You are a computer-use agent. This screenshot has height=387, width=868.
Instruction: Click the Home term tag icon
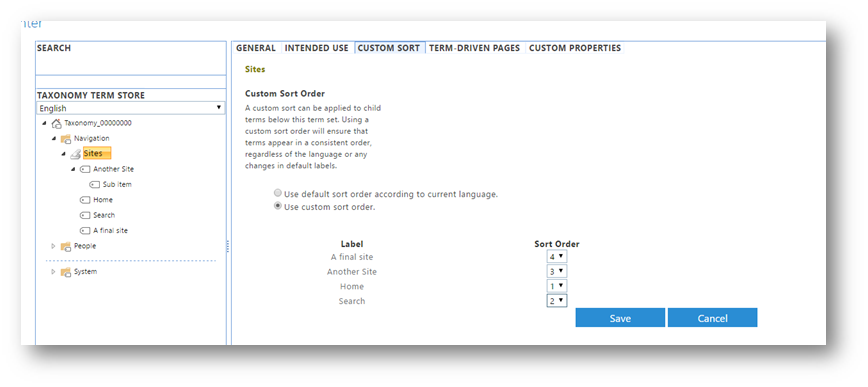85,200
